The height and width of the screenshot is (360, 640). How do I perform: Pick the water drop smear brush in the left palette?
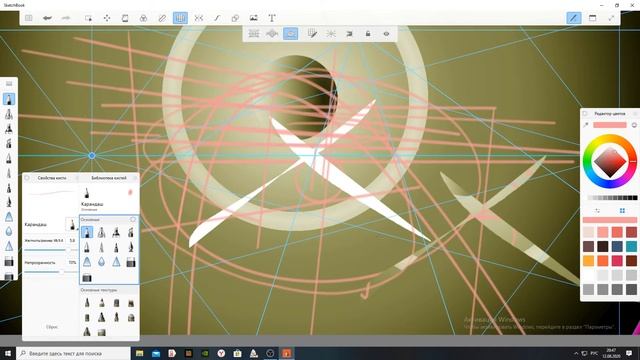(9, 231)
